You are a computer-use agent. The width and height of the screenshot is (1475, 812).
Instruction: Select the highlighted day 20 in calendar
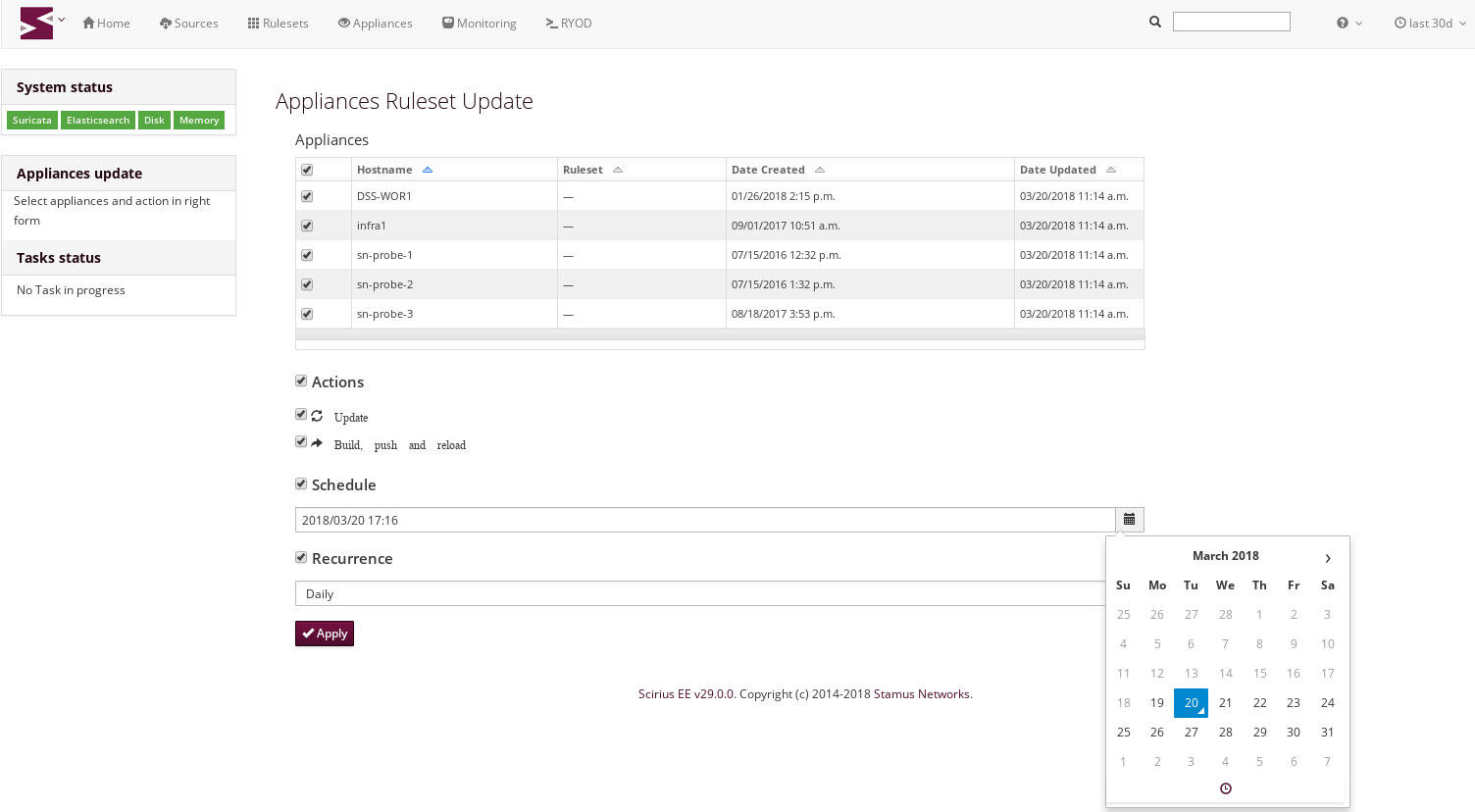click(x=1192, y=703)
